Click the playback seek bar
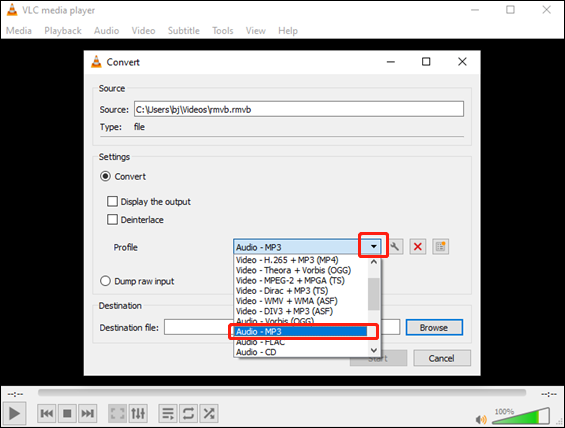Image resolution: width=565 pixels, height=428 pixels. 282,393
